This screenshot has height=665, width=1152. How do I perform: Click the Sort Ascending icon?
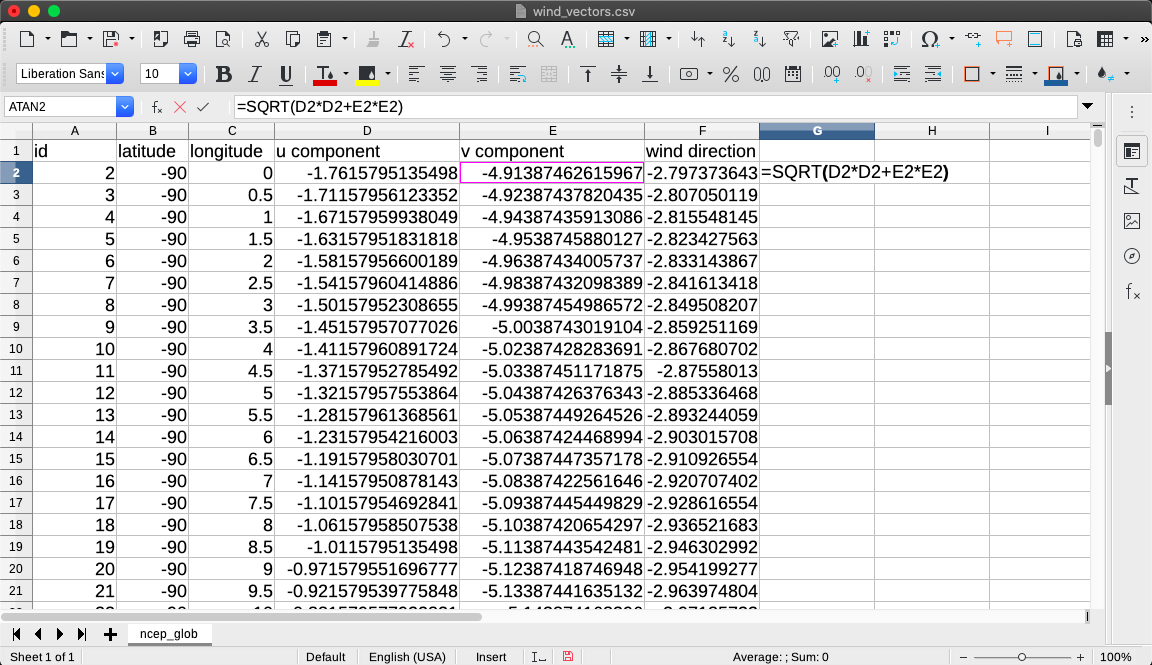click(728, 40)
